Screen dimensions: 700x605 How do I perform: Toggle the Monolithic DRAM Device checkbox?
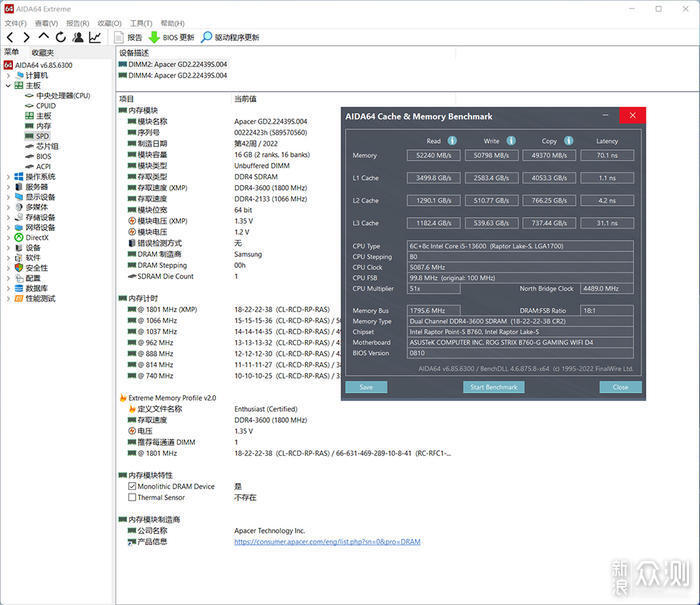coord(132,486)
